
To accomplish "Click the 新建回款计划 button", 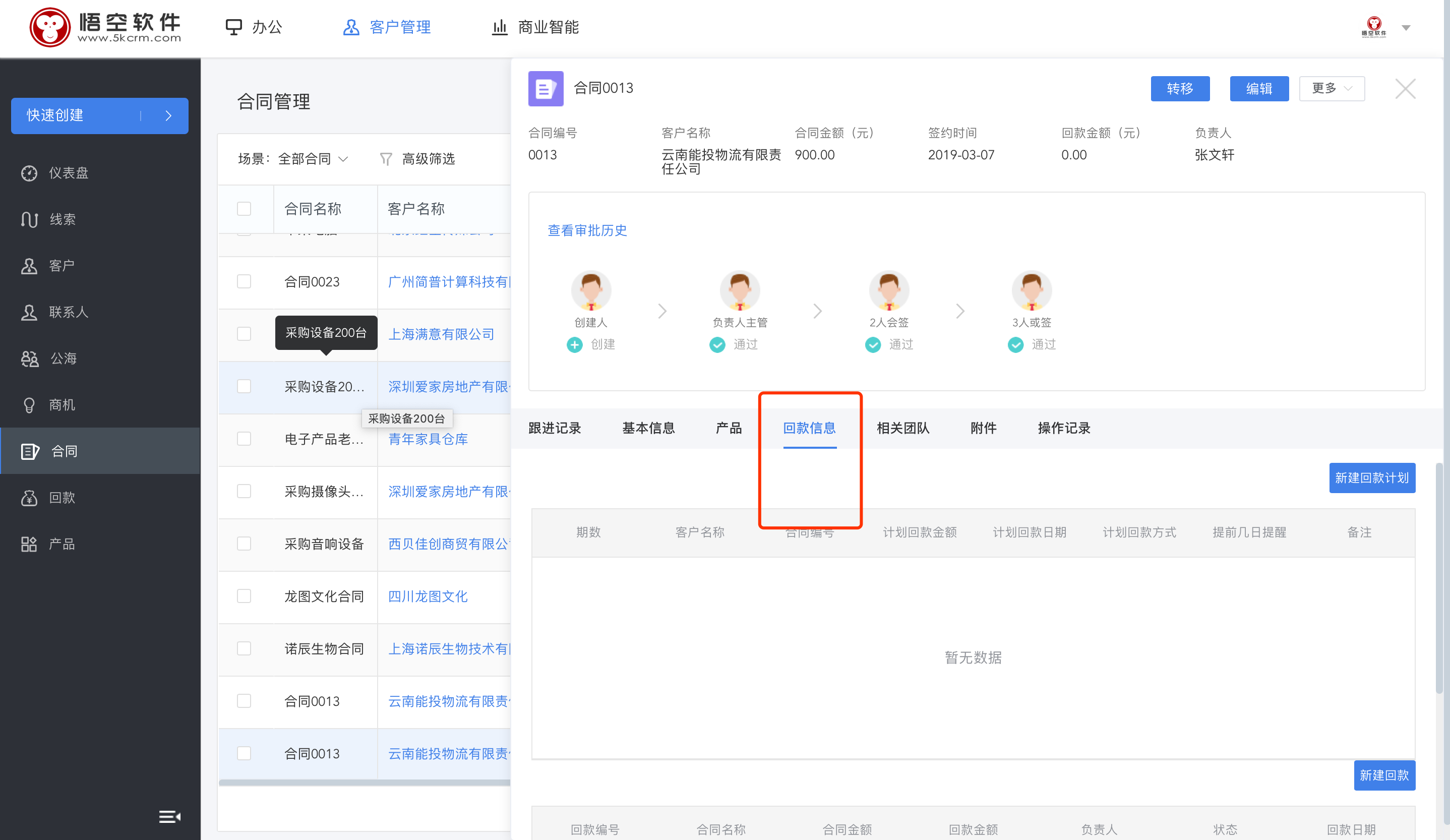I will 1372,478.
